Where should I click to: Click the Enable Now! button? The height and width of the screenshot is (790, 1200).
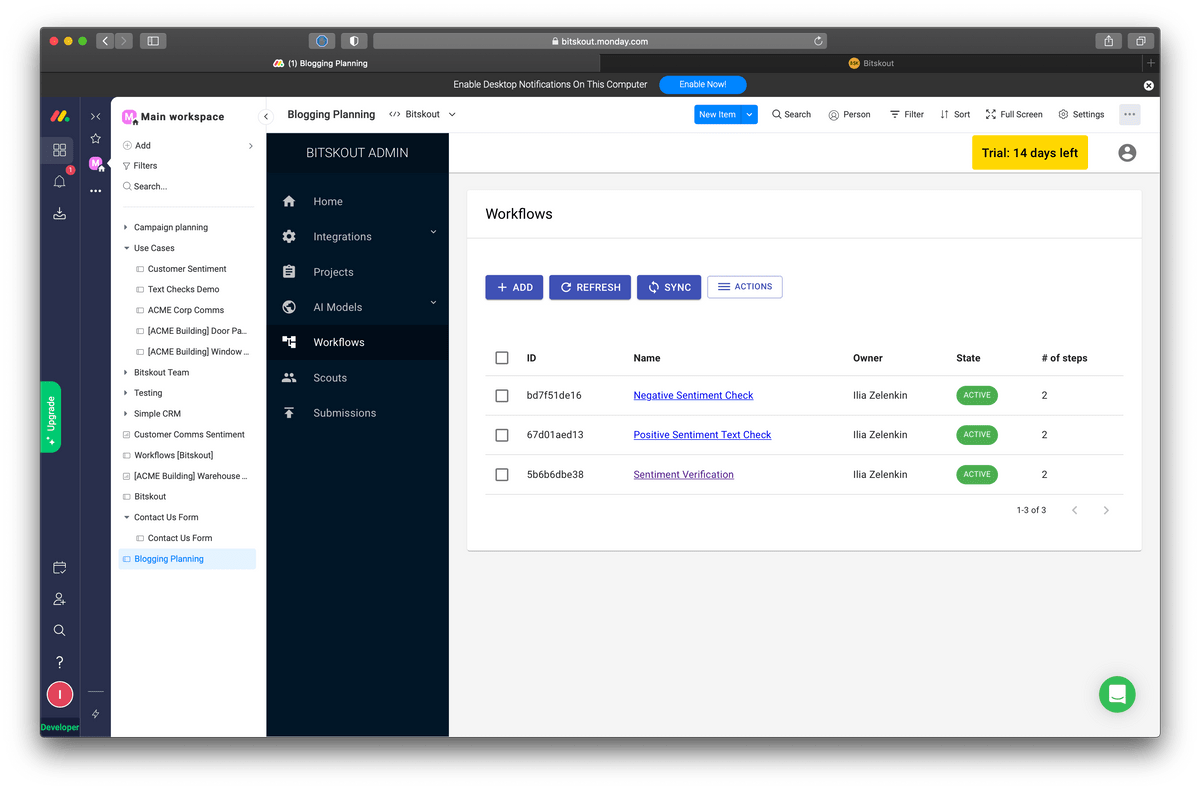[703, 85]
